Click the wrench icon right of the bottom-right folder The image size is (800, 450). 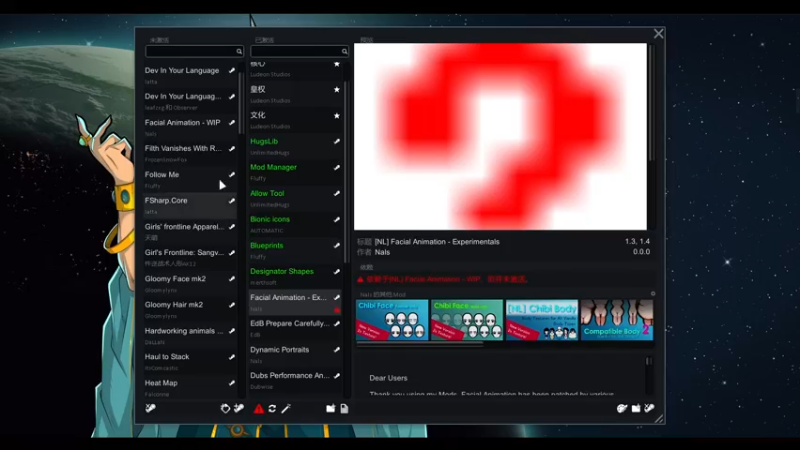coord(649,408)
